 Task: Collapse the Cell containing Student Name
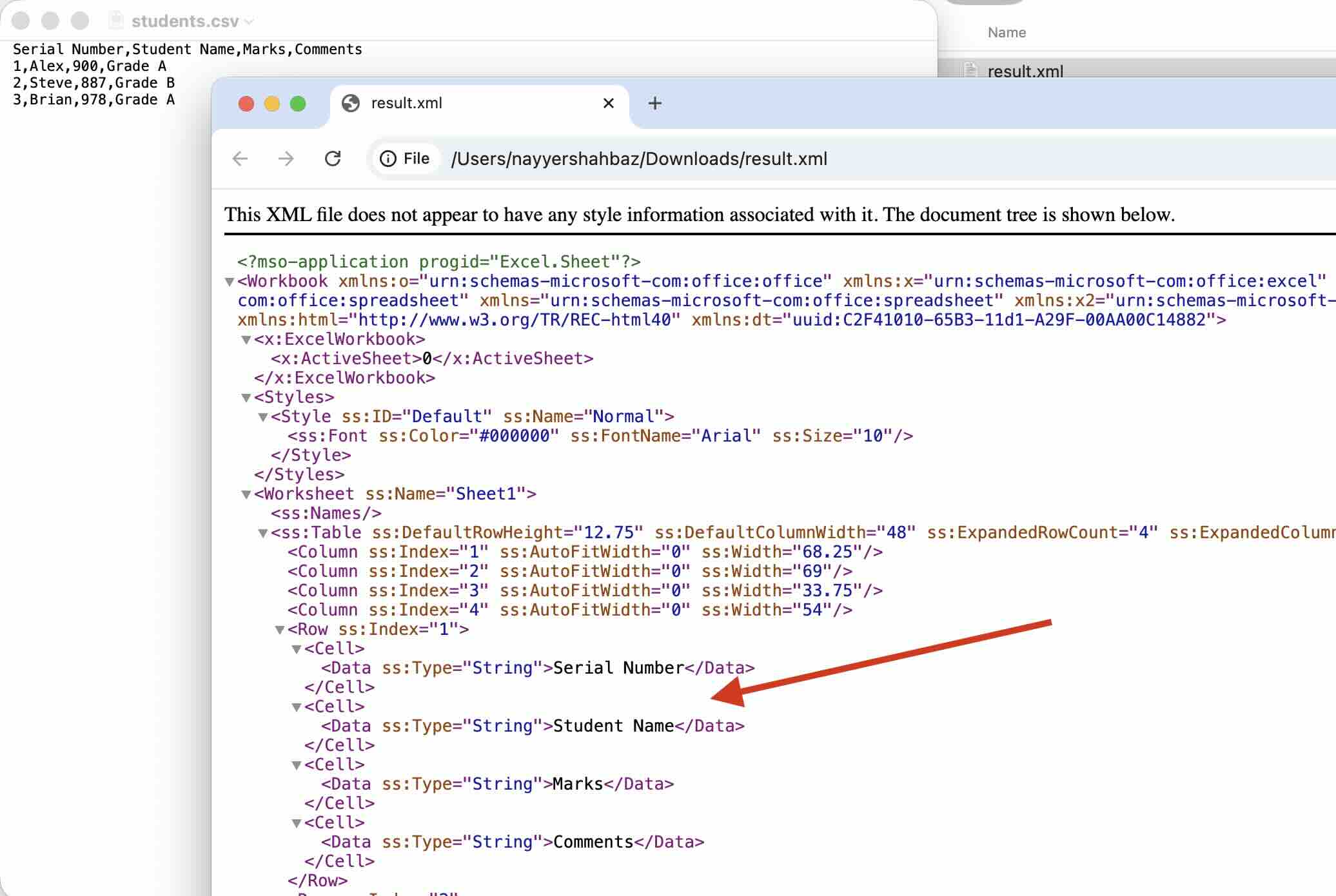pos(296,706)
